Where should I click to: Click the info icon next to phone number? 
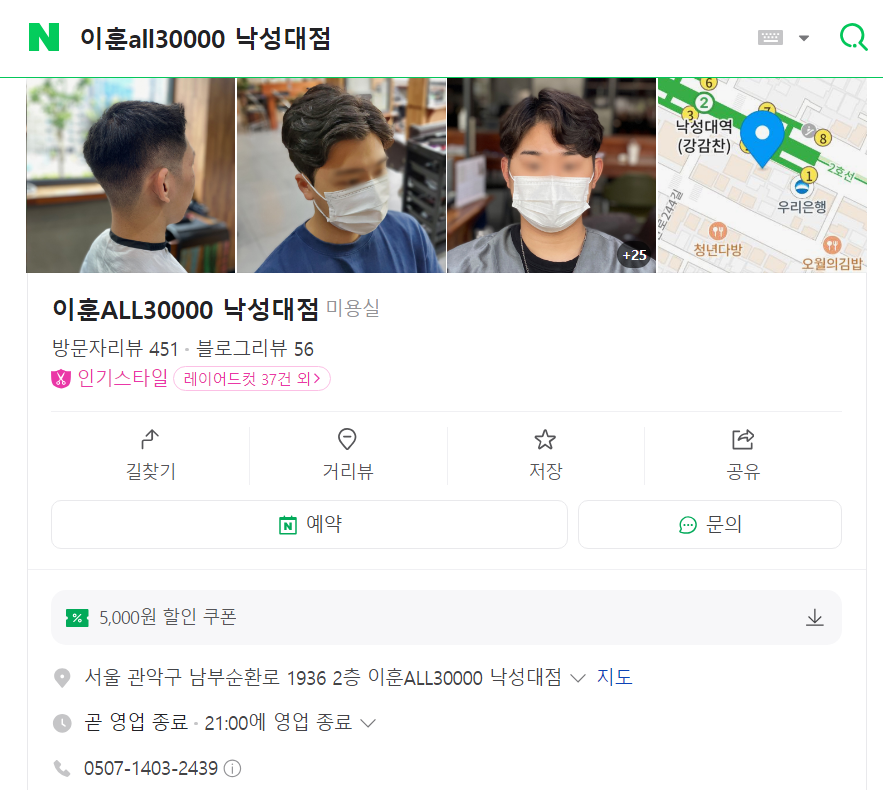pos(232,769)
